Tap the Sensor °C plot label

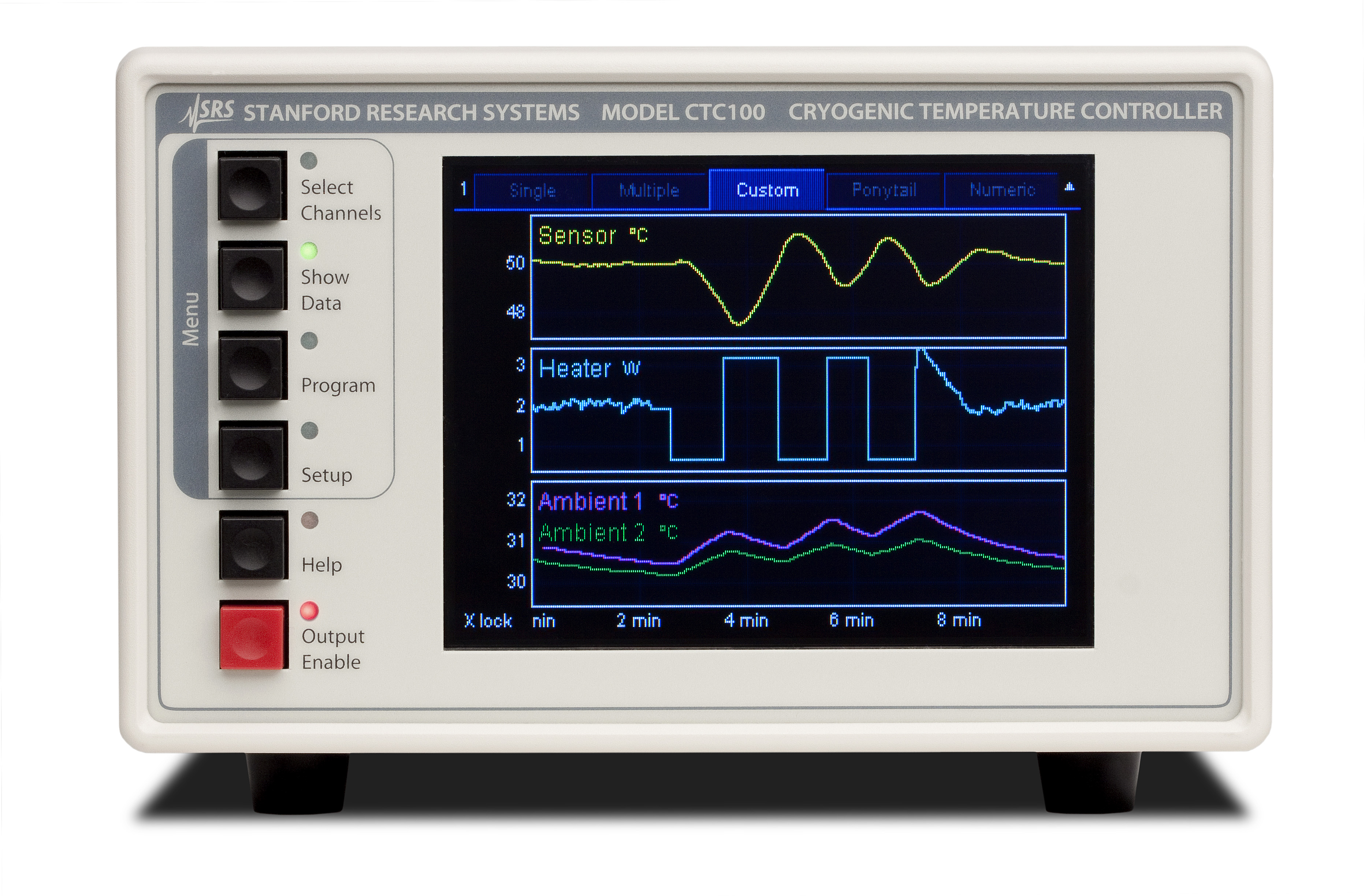click(593, 236)
